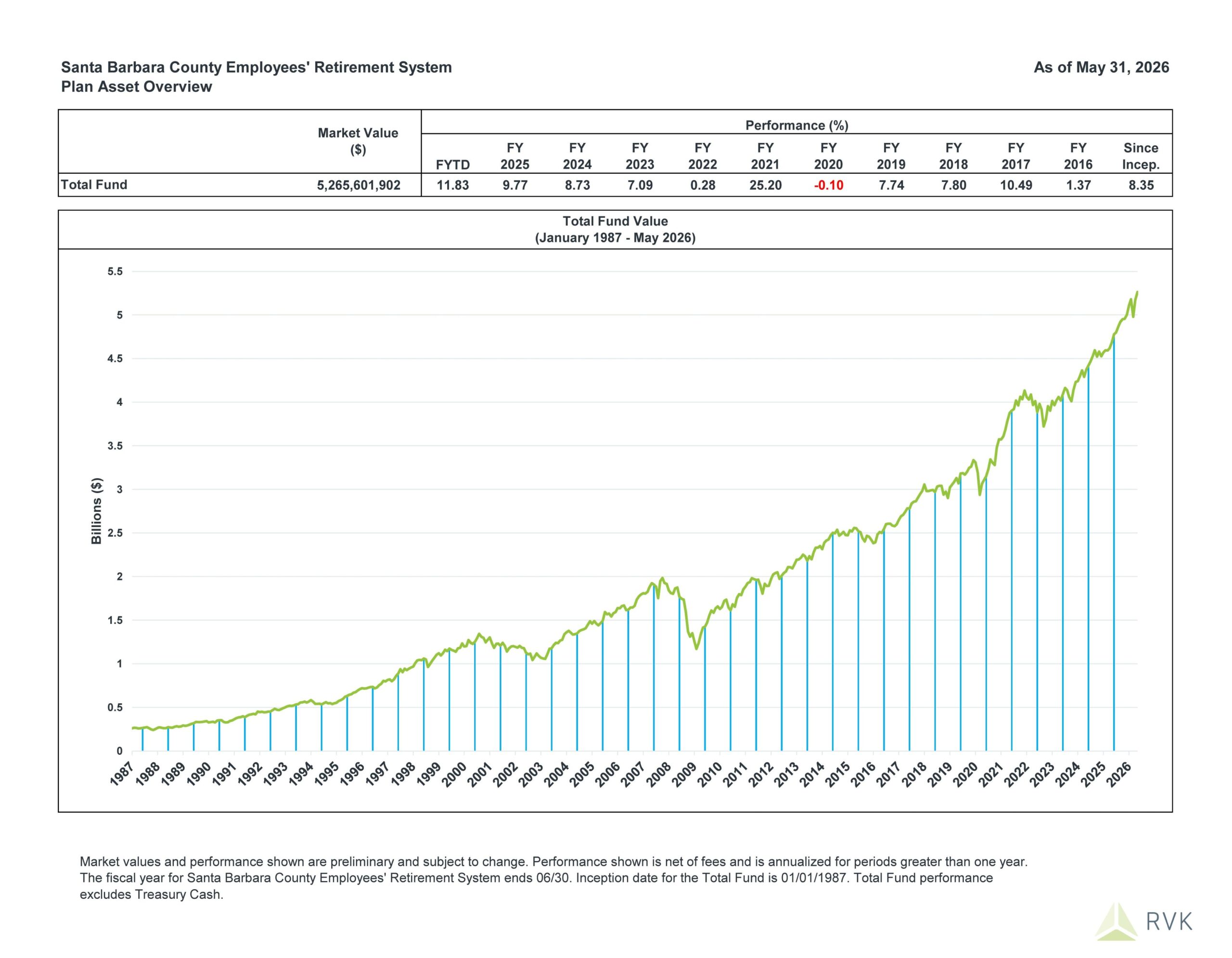Select the 4.5 y-axis label
Viewport: 1232px width, 958px height.
coord(115,359)
